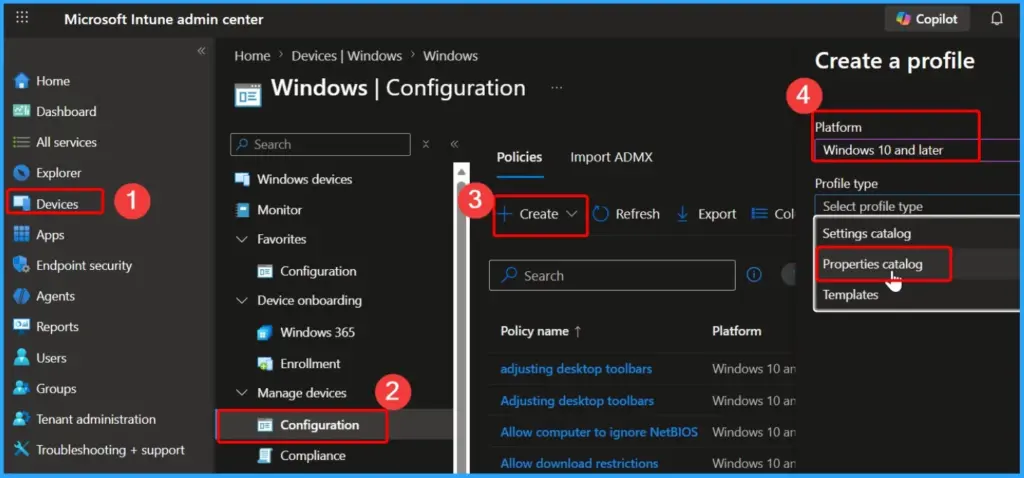Screen dimensions: 1024x478
Task: Select the Devices icon in sidebar
Action: click(x=22, y=204)
